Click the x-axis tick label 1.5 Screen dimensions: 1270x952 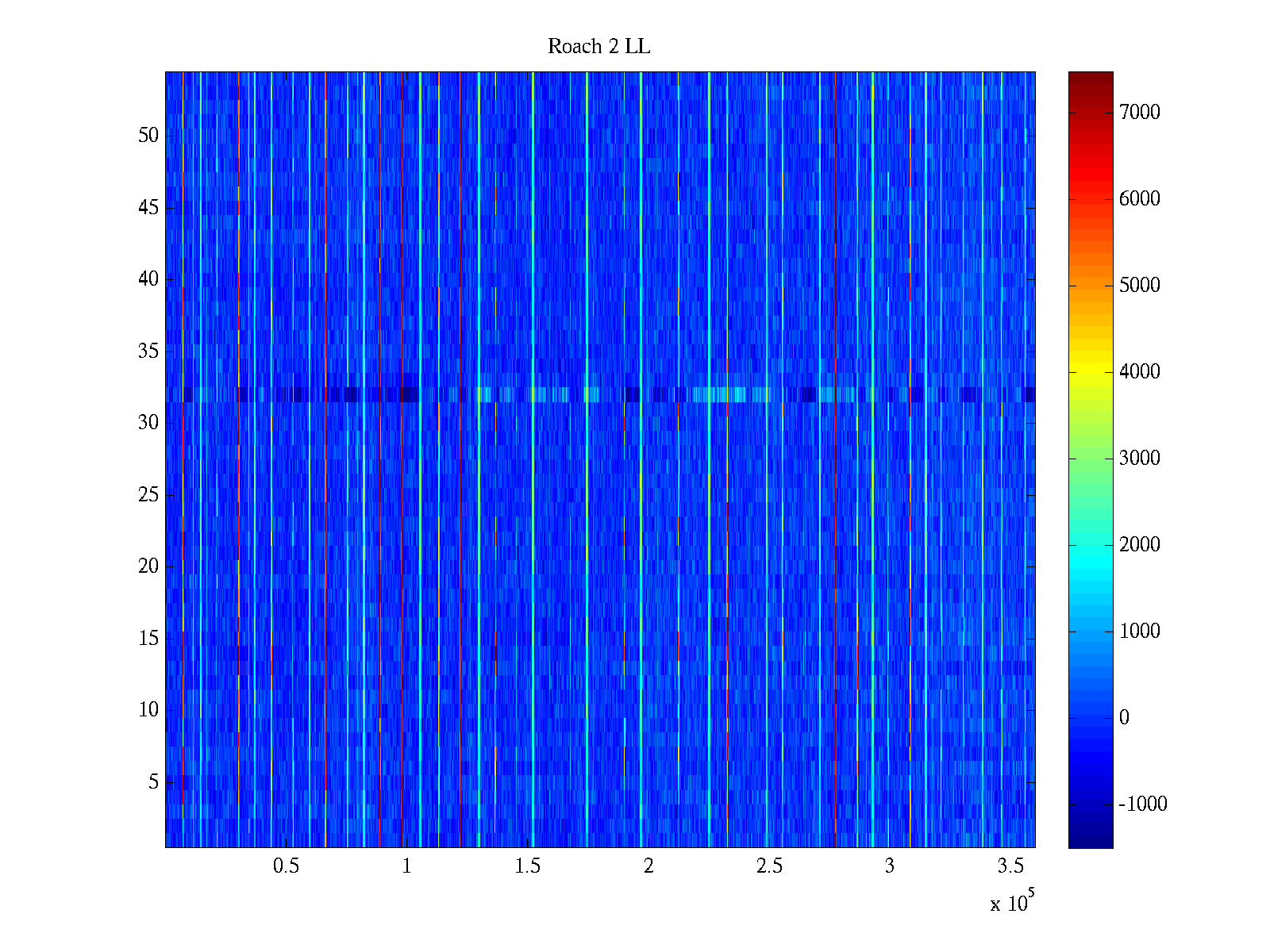click(x=527, y=866)
